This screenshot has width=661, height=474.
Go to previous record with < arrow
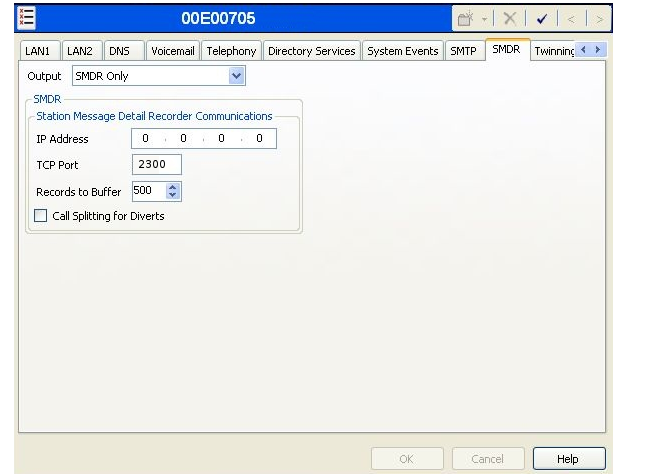click(571, 19)
